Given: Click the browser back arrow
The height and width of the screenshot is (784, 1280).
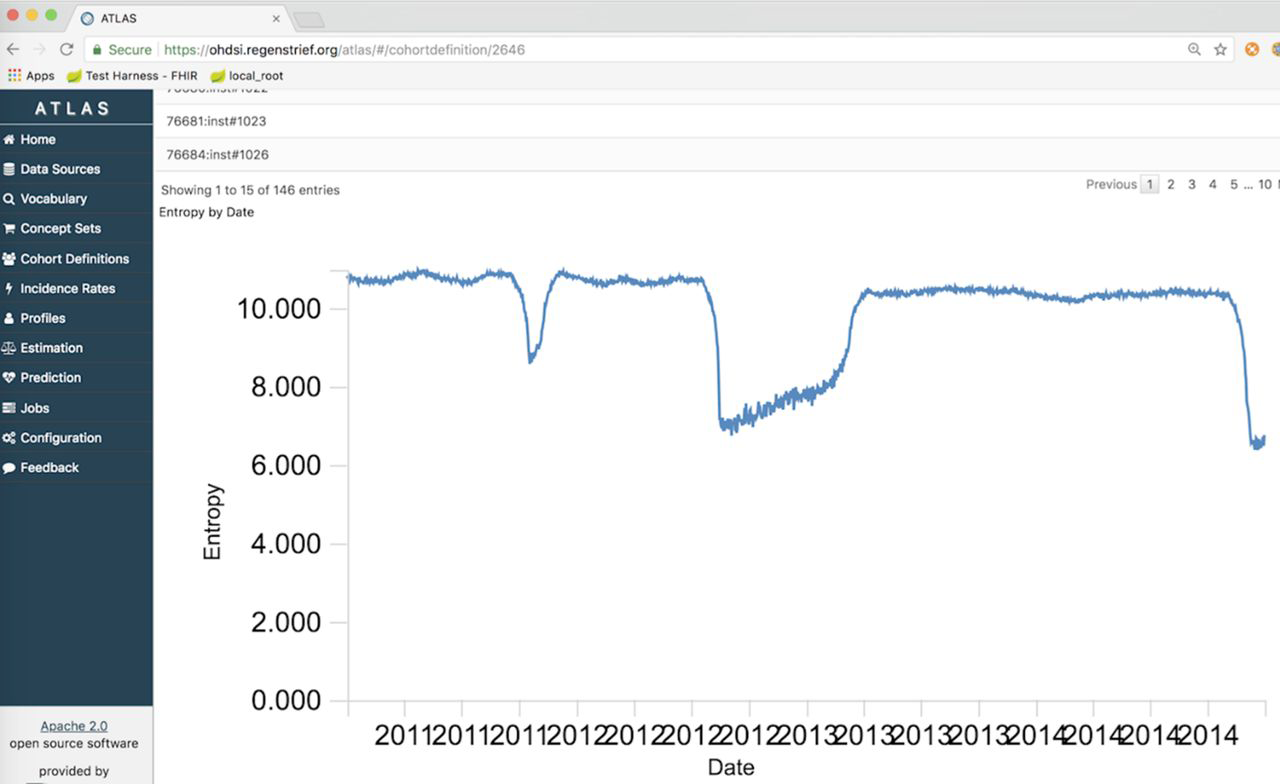Looking at the screenshot, I should click(x=14, y=49).
